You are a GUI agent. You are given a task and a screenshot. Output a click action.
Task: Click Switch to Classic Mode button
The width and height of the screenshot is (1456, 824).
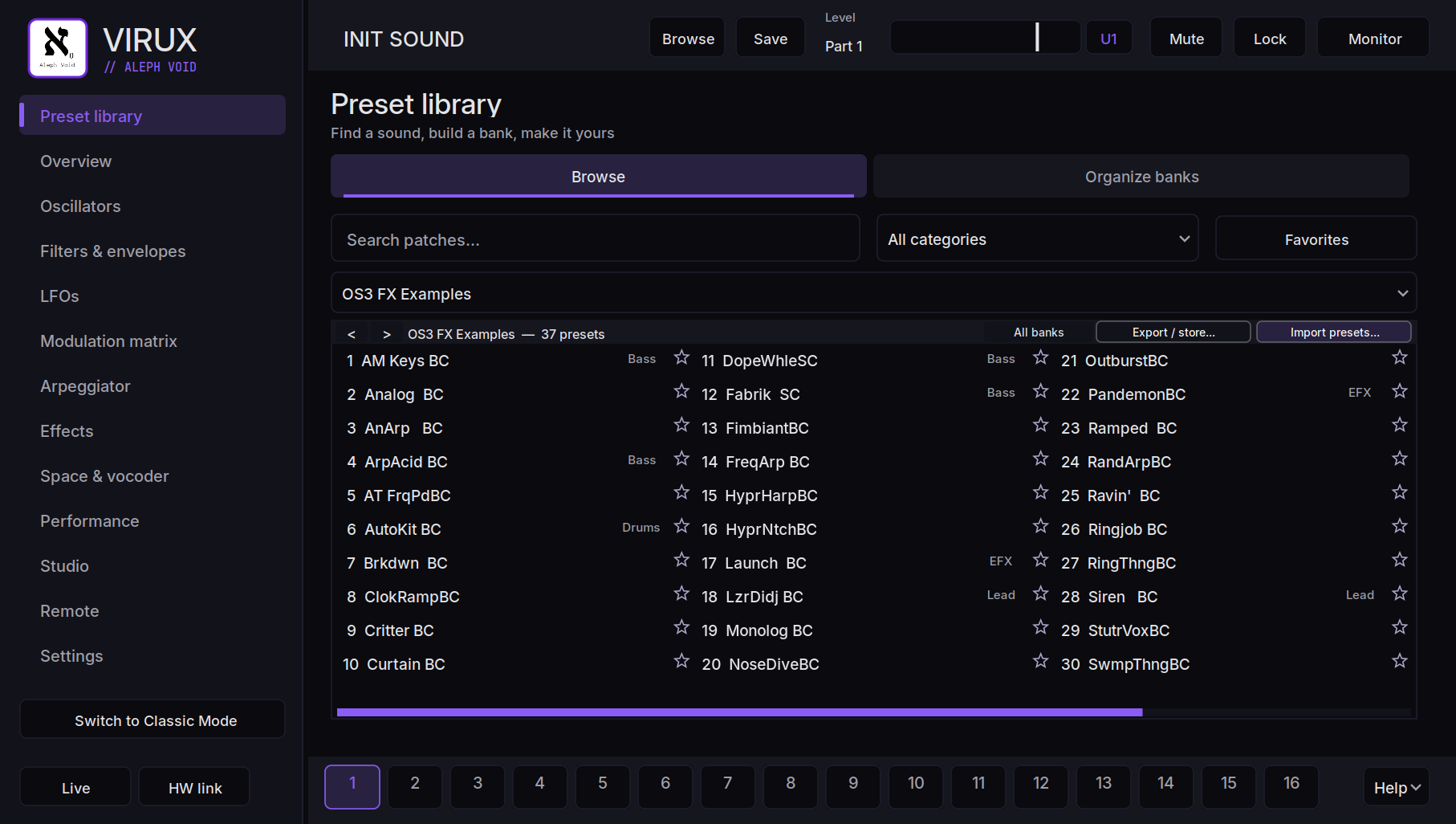(153, 720)
